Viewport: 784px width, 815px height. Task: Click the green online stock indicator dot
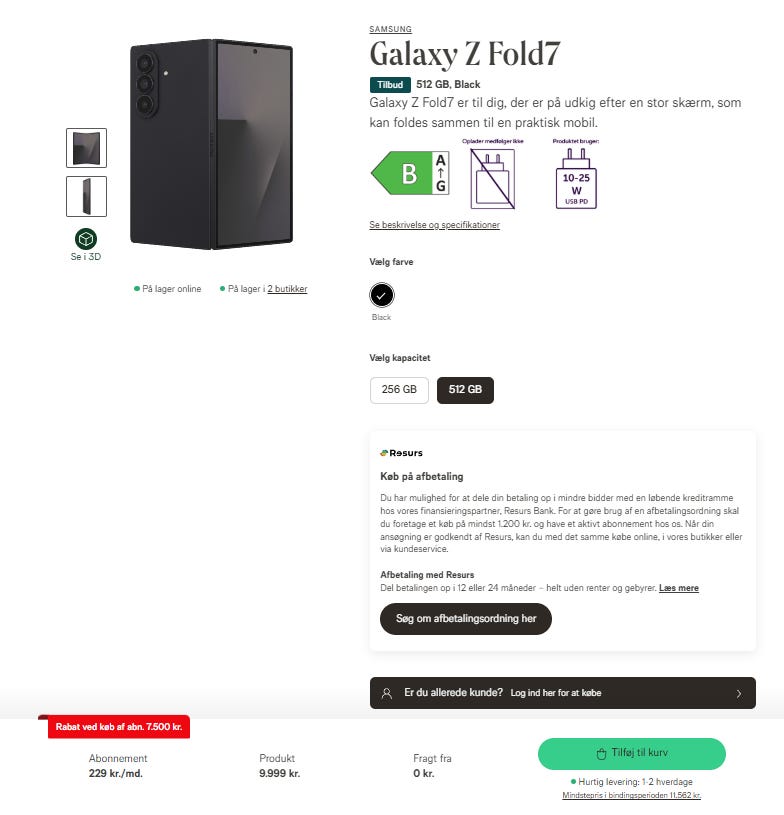click(136, 289)
